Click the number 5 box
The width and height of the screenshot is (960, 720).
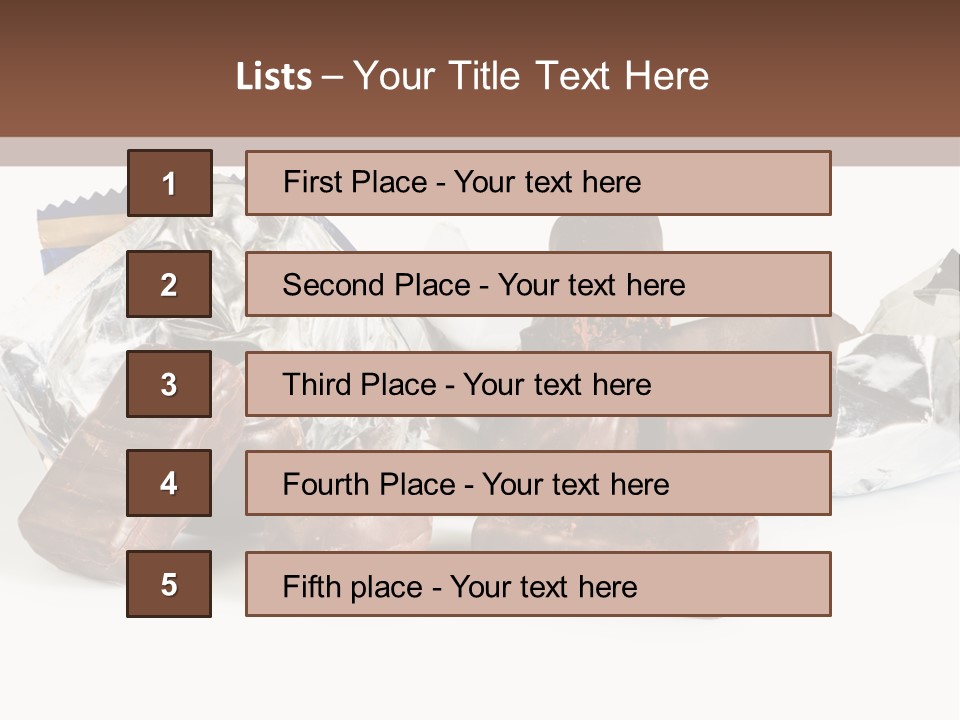coord(169,584)
